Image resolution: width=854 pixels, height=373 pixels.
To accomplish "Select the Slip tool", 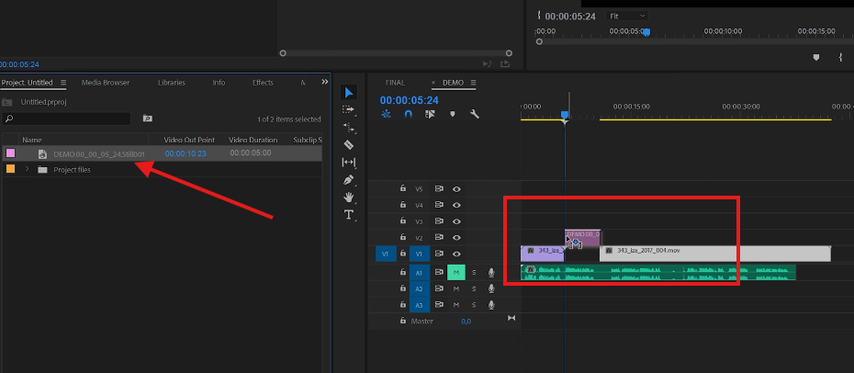I will pyautogui.click(x=349, y=162).
